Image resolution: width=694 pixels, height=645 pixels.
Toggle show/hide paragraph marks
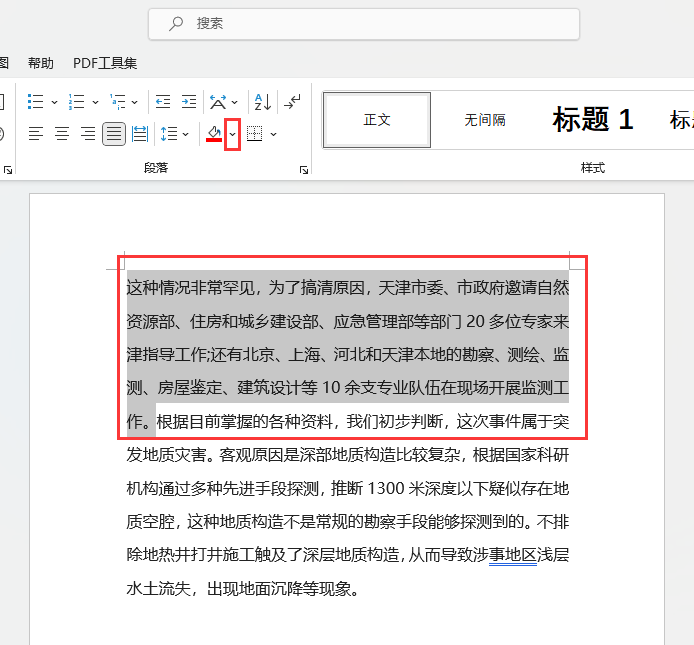coord(293,102)
